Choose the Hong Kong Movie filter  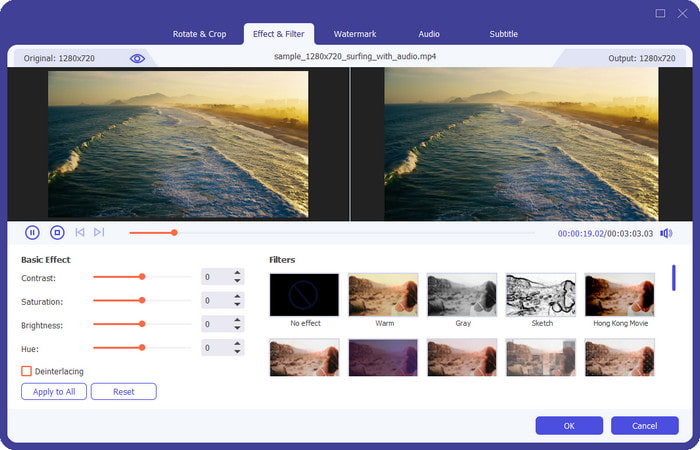619,294
